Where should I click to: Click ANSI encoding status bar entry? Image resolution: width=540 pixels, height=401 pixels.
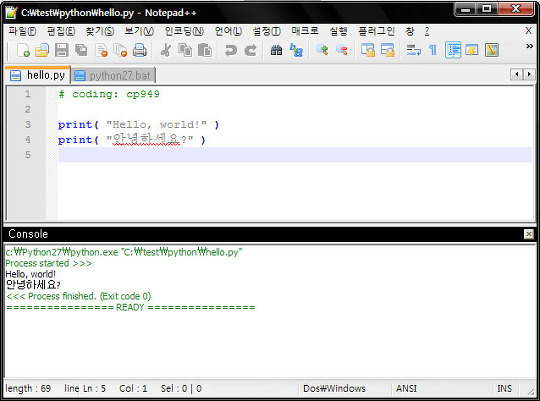coord(406,389)
